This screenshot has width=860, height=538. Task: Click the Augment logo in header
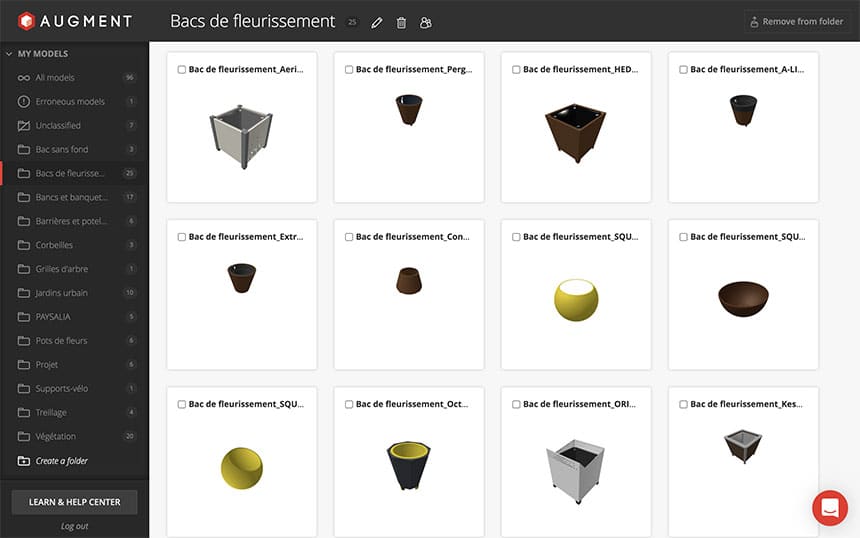[74, 20]
